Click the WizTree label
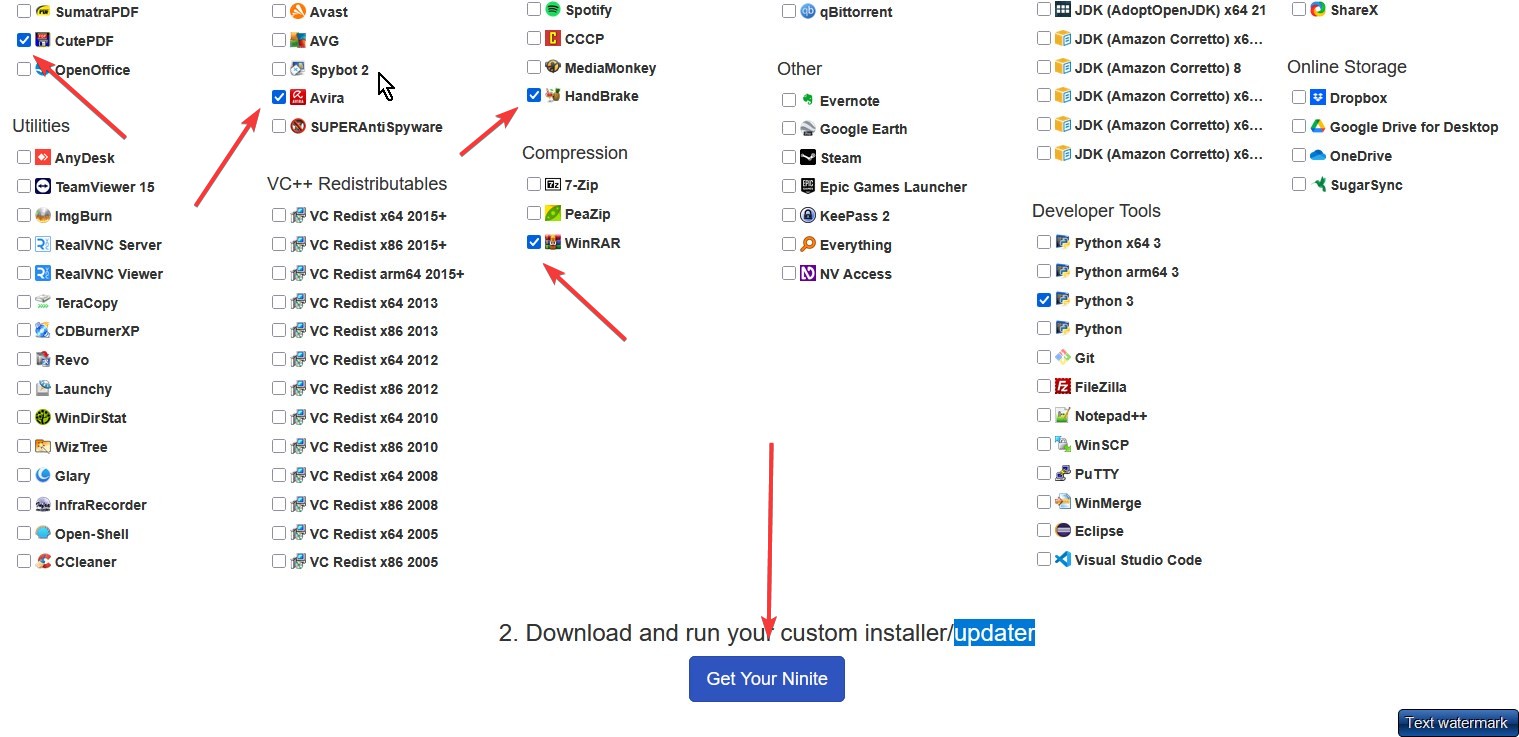 click(x=80, y=447)
